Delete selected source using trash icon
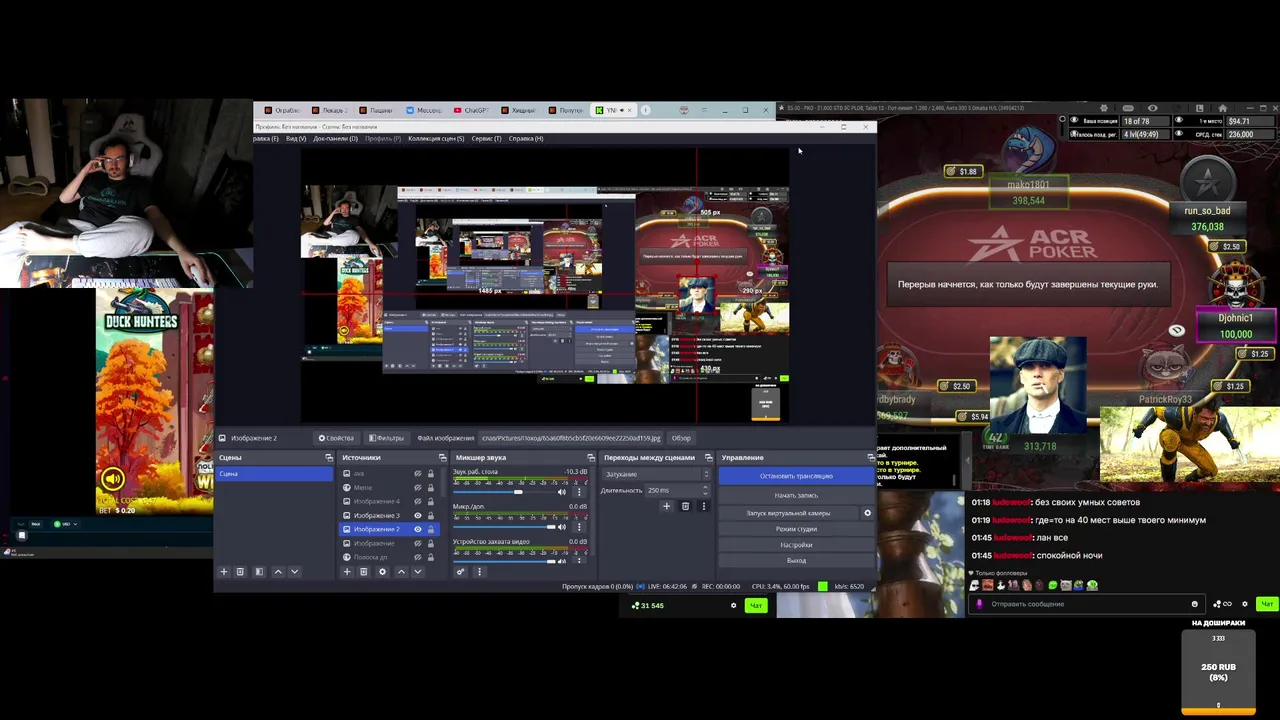The height and width of the screenshot is (720, 1280). [364, 572]
